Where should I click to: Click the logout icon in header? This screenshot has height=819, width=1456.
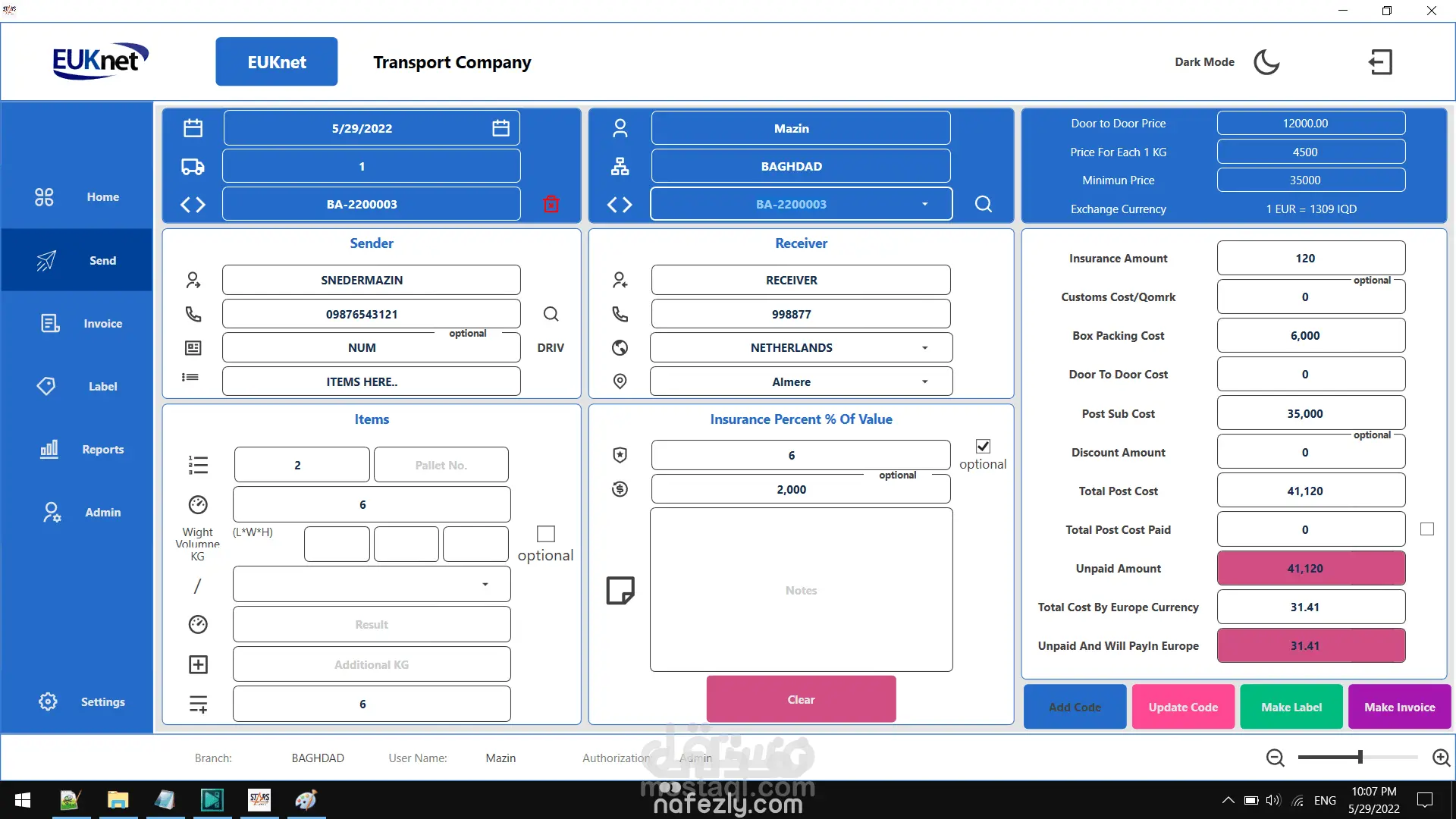point(1380,62)
